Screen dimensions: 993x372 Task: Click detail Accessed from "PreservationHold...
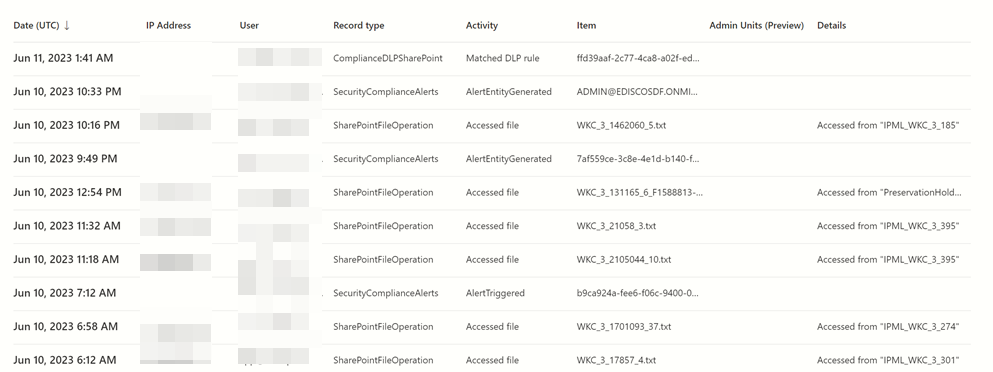tap(889, 193)
